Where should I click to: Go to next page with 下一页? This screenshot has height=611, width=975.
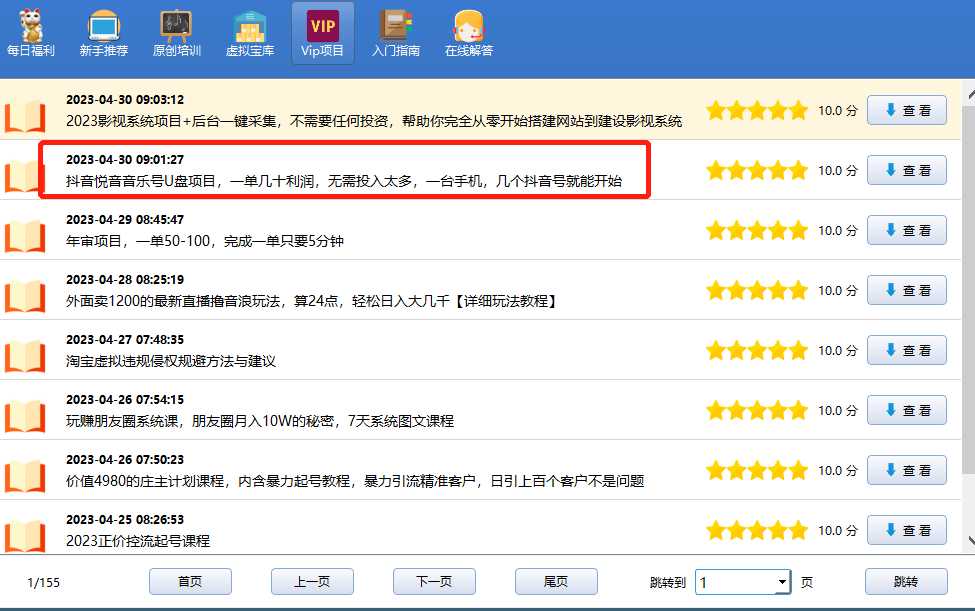[x=434, y=582]
